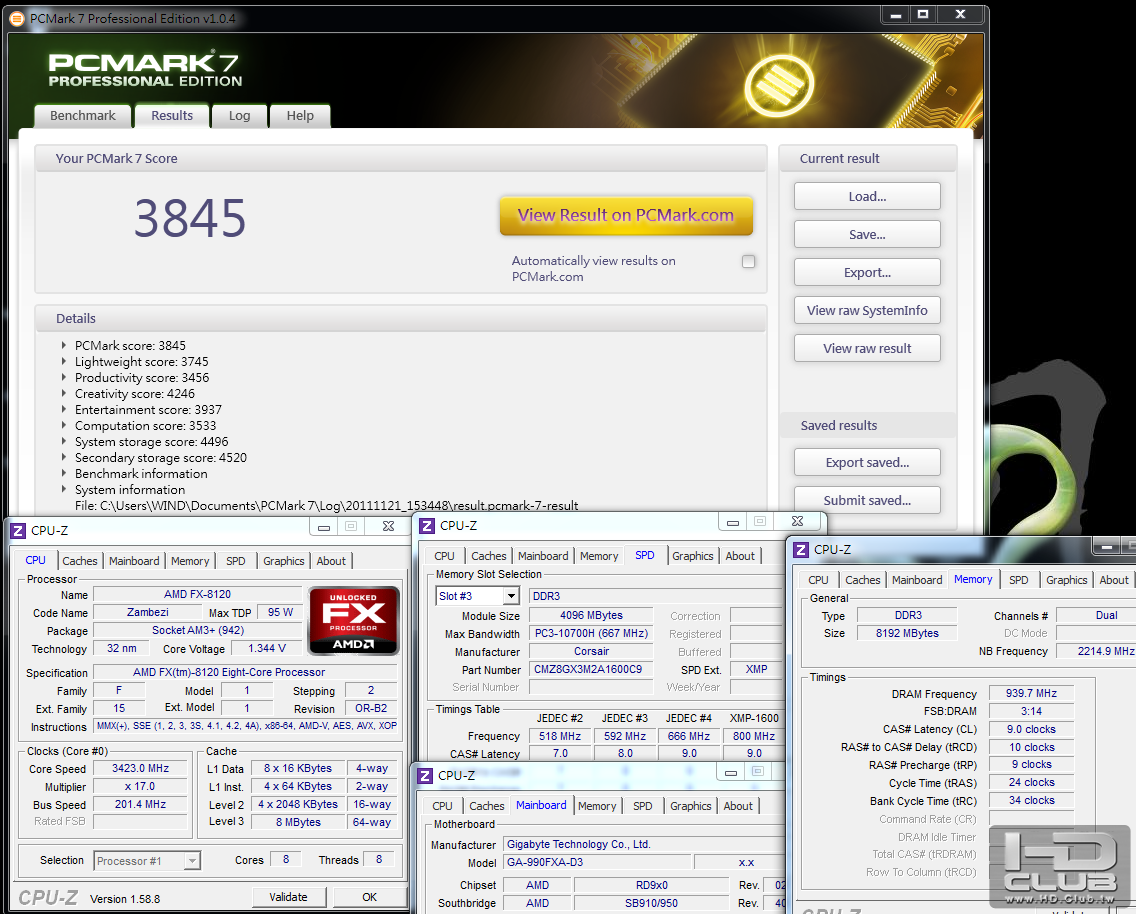Click the Secondary storage score 4520 row
Screen dimensions: 1136x914
161,458
